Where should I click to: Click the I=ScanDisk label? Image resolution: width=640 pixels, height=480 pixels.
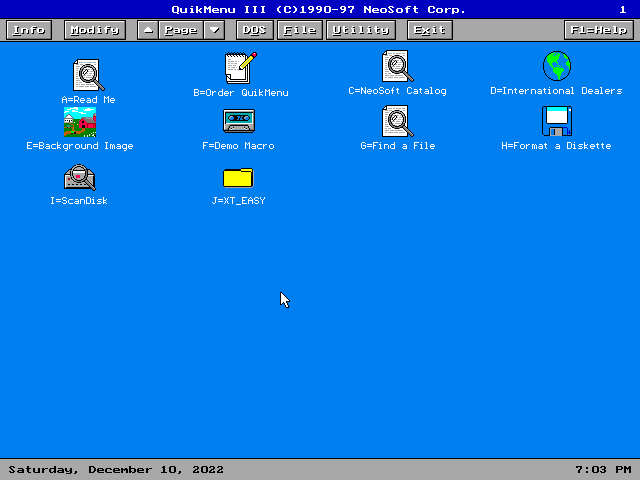tap(79, 201)
